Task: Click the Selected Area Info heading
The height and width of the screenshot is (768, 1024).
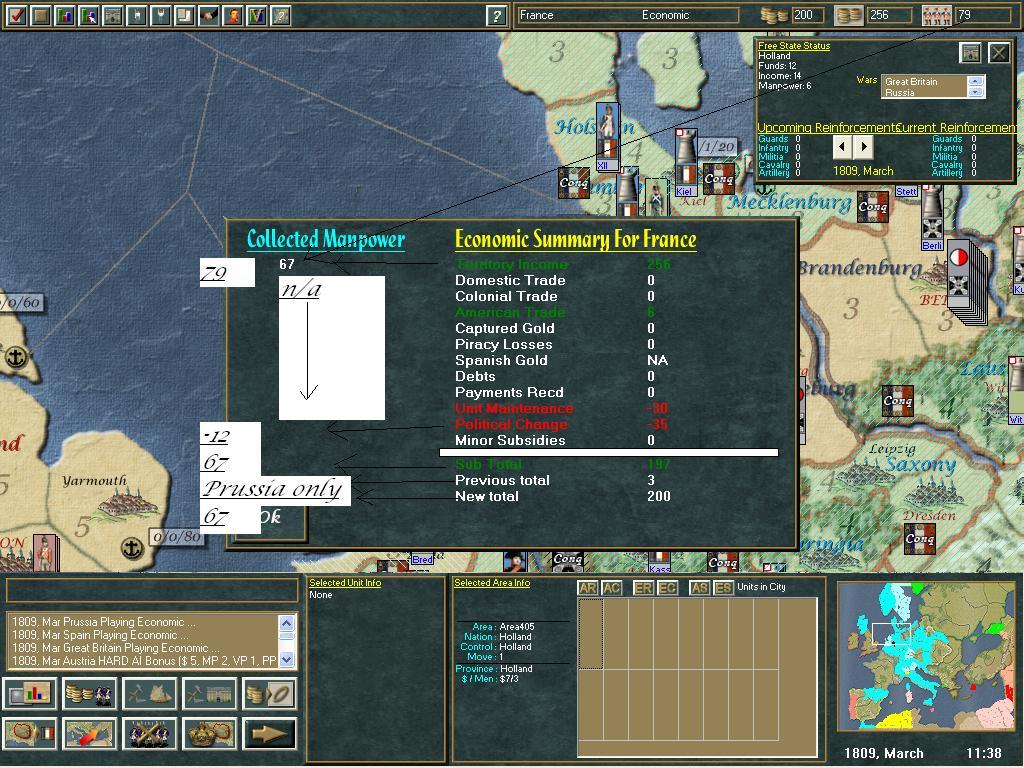Action: [492, 583]
